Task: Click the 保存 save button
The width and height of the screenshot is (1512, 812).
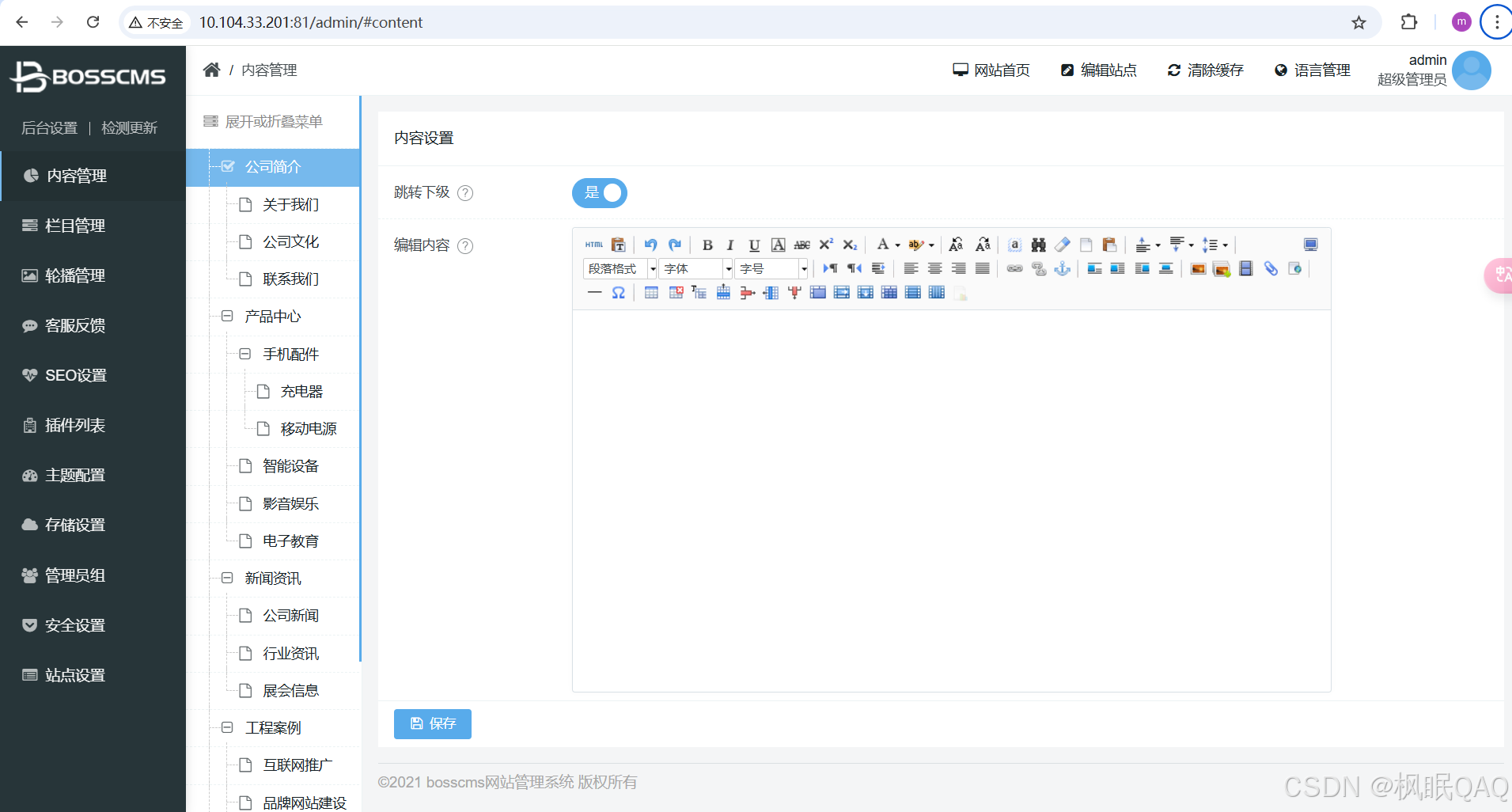Action: (433, 723)
